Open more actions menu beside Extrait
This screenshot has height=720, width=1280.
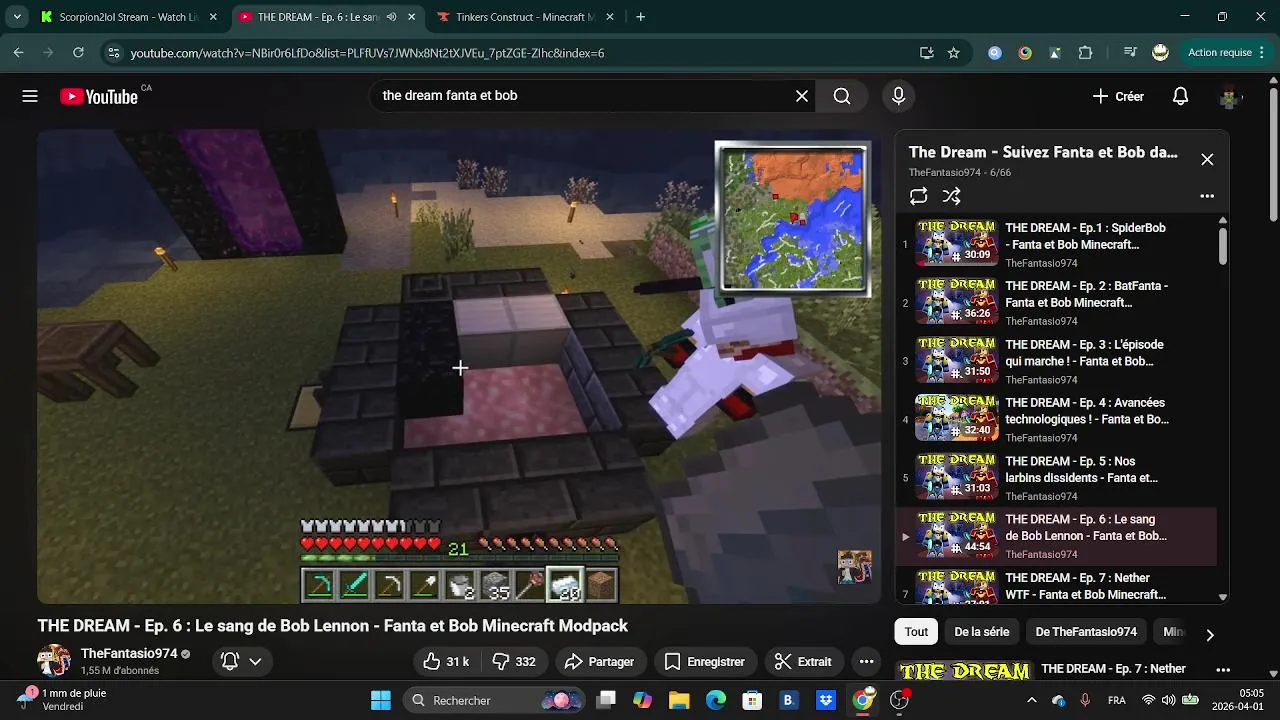pos(866,661)
